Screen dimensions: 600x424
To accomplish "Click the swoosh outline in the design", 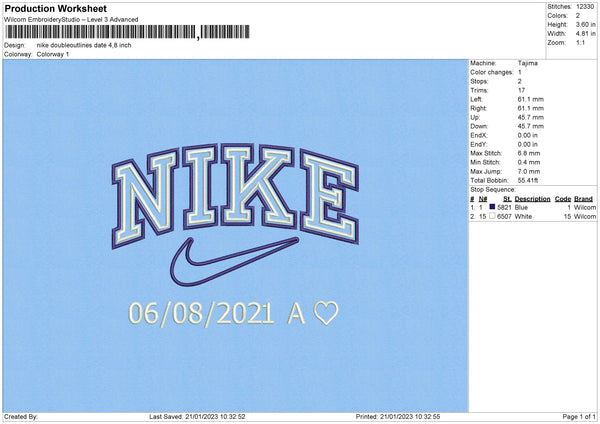I will tap(234, 261).
